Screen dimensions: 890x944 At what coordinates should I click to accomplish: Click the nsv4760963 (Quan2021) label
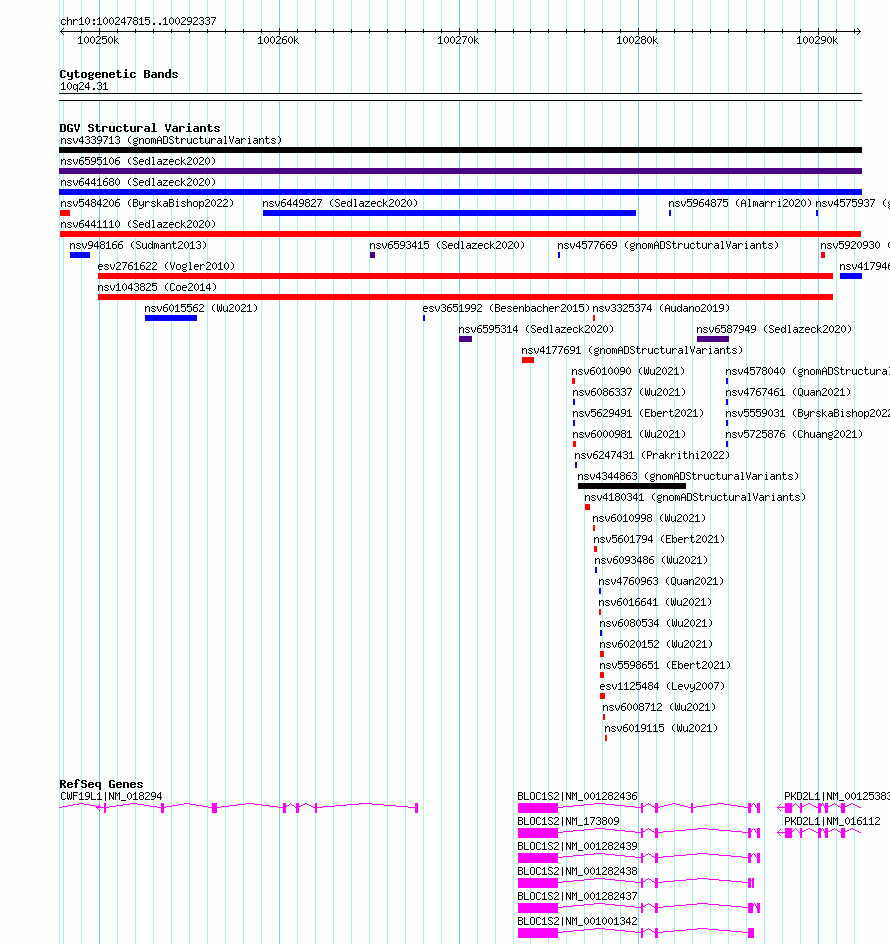(x=661, y=581)
